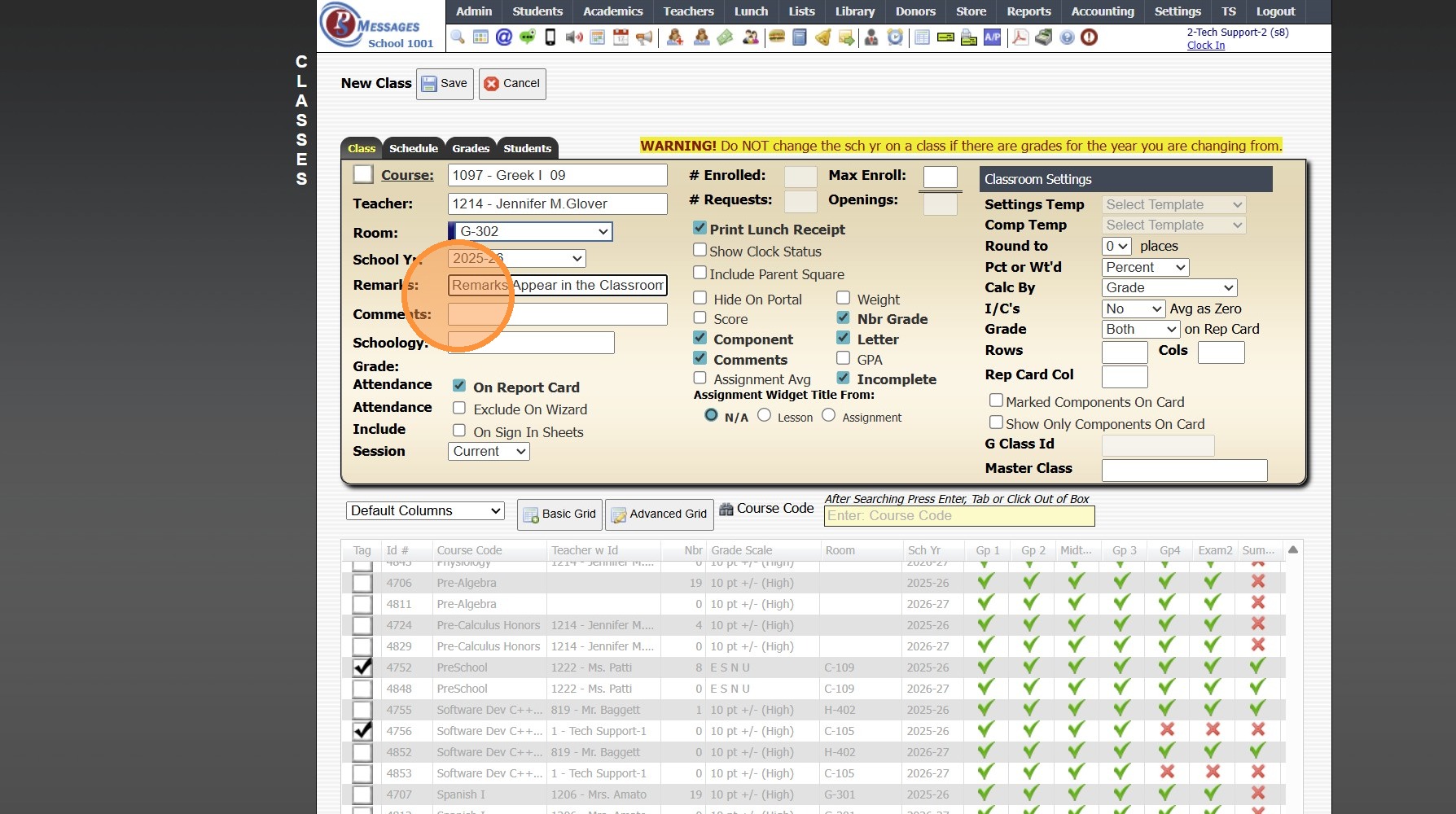1456x814 pixels.
Task: Open the hamburger lunch icon
Action: (777, 37)
